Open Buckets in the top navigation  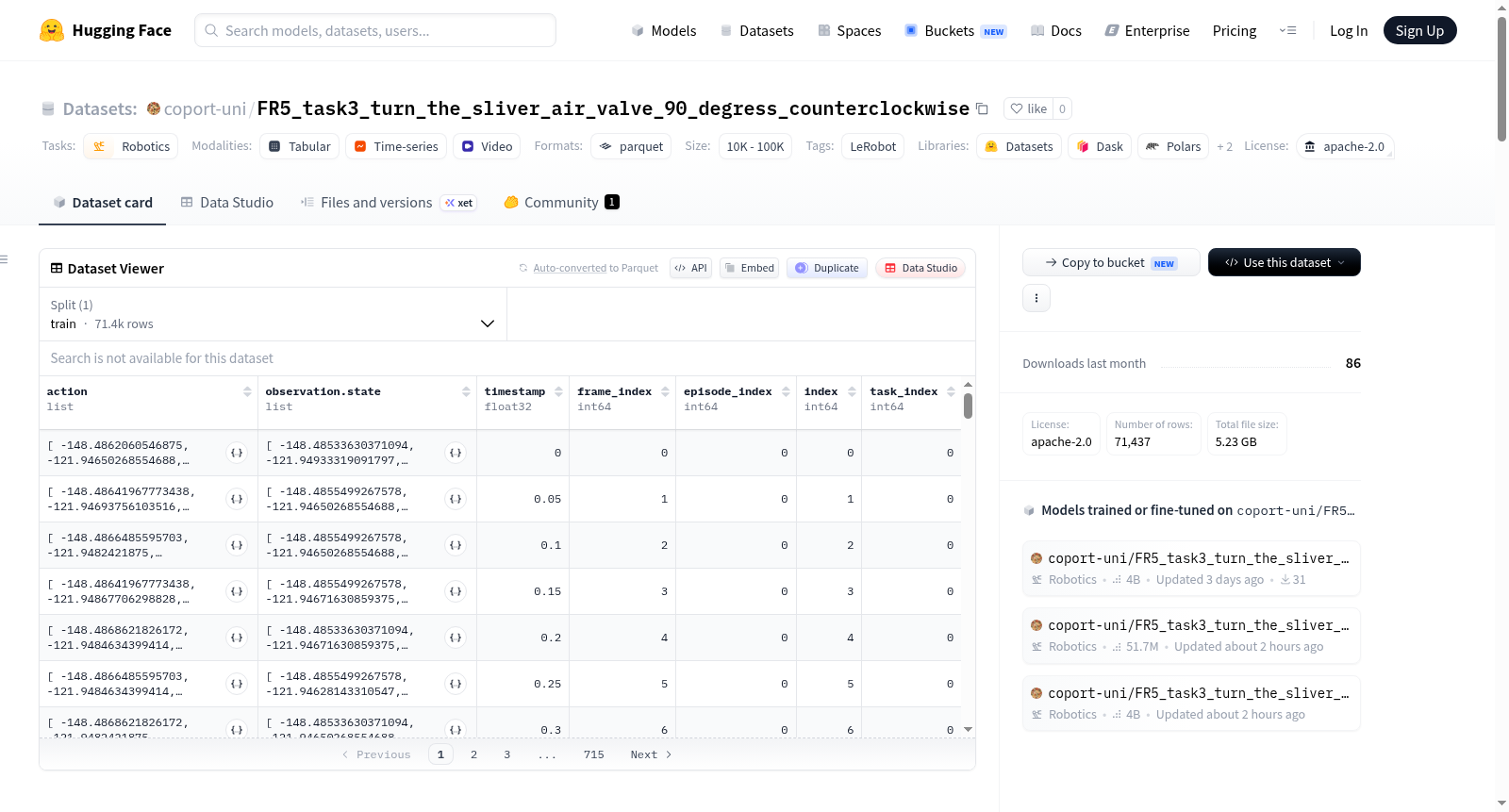point(955,30)
